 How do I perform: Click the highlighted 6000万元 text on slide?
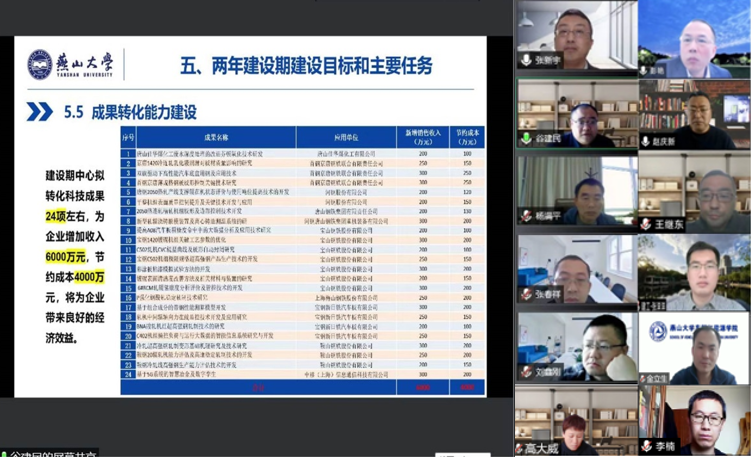click(x=66, y=256)
